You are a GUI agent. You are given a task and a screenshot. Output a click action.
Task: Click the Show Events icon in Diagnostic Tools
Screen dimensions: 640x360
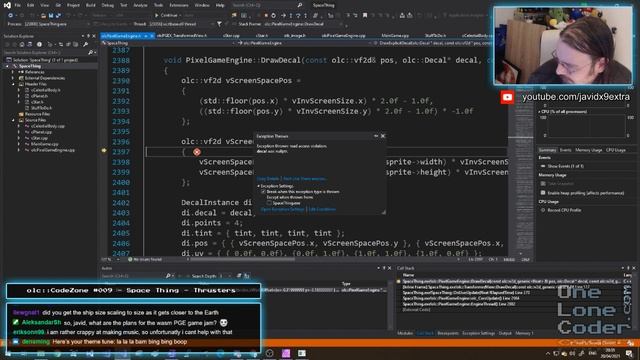click(x=543, y=166)
